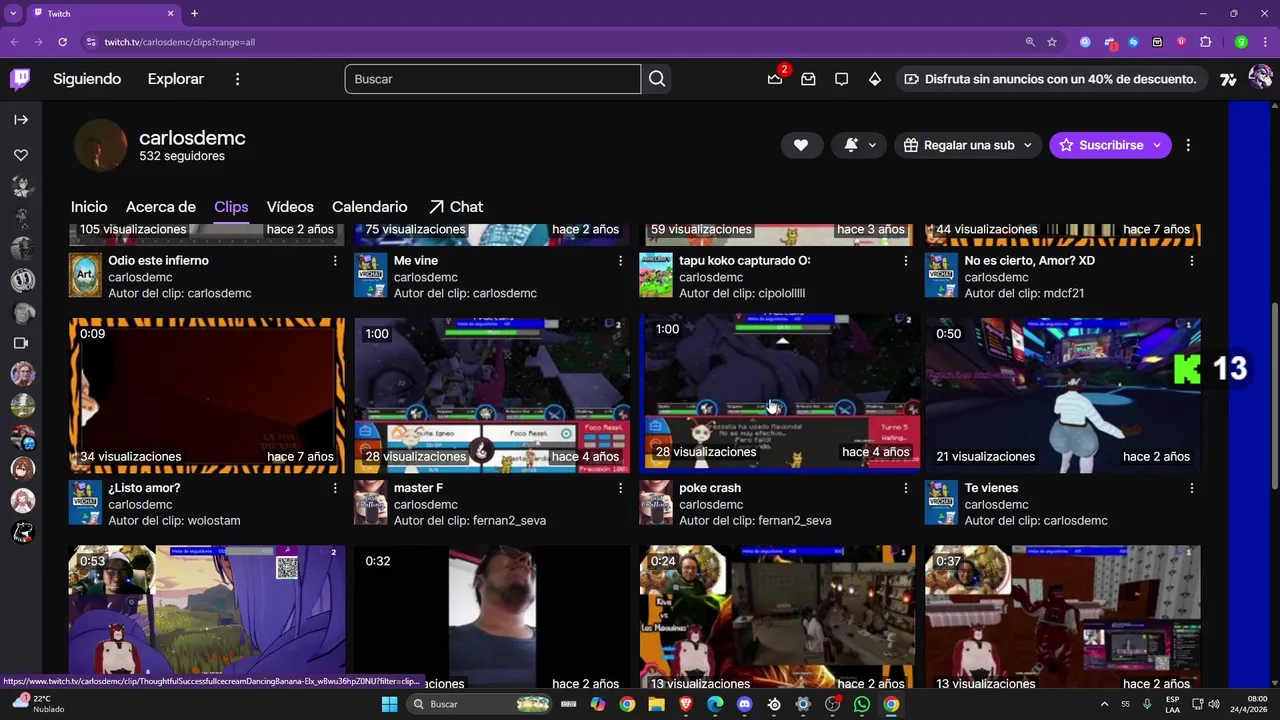Expand the Regalar una sub dropdown
This screenshot has width=1280, height=720.
pyautogui.click(x=1027, y=145)
